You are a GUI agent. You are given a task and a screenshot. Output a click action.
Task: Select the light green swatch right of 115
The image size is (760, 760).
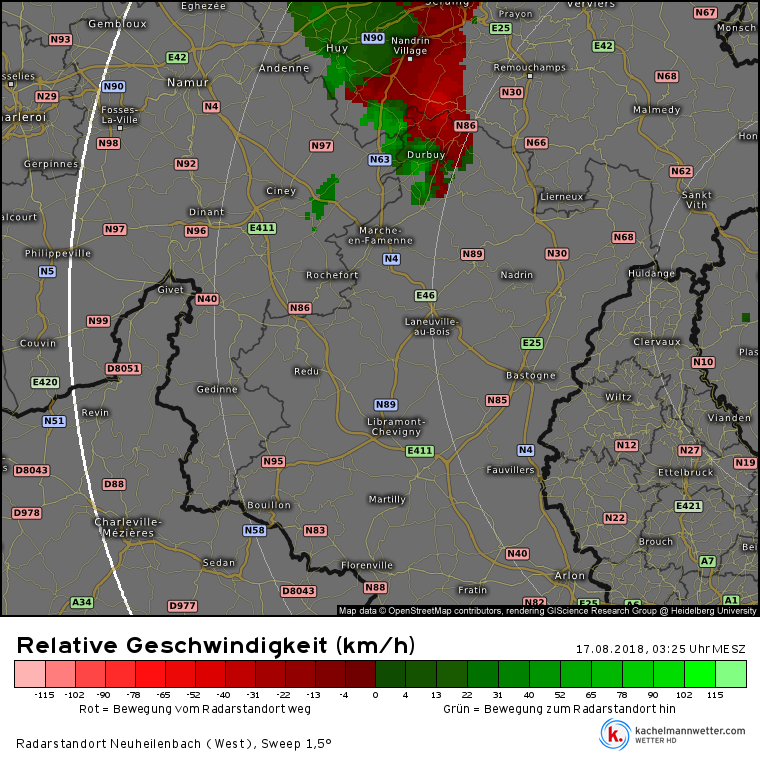[731, 674]
